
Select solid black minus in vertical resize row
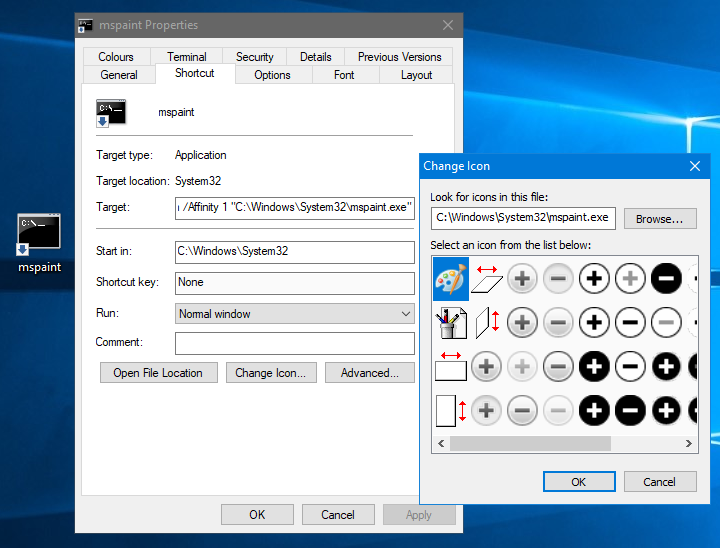[630, 411]
